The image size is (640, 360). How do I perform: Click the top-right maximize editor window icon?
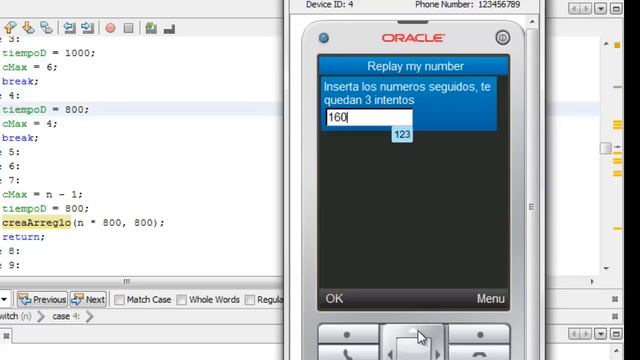(616, 9)
